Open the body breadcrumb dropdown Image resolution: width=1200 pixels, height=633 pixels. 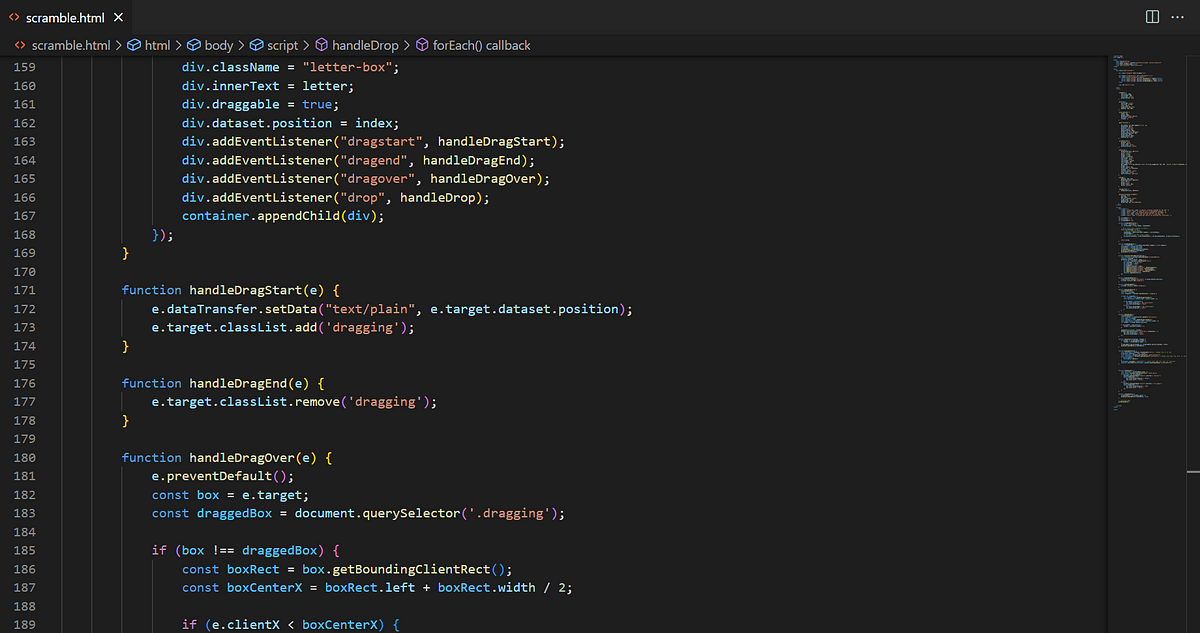(219, 45)
